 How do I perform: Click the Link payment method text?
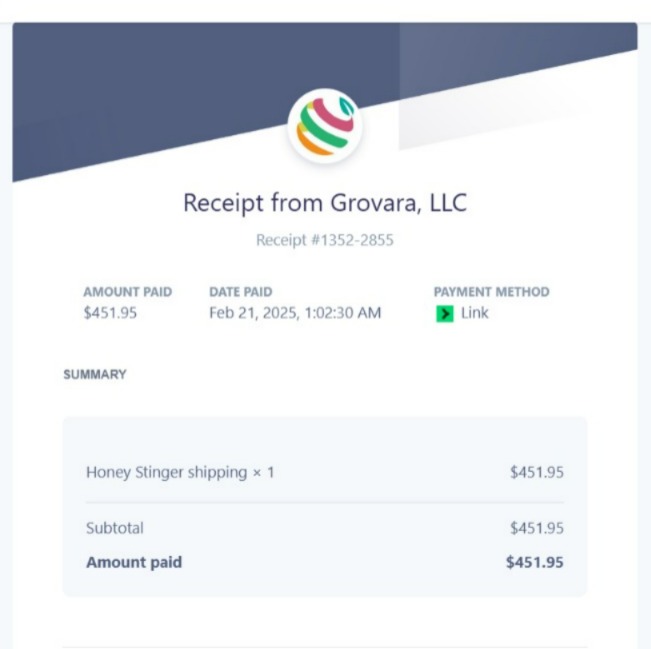[475, 313]
